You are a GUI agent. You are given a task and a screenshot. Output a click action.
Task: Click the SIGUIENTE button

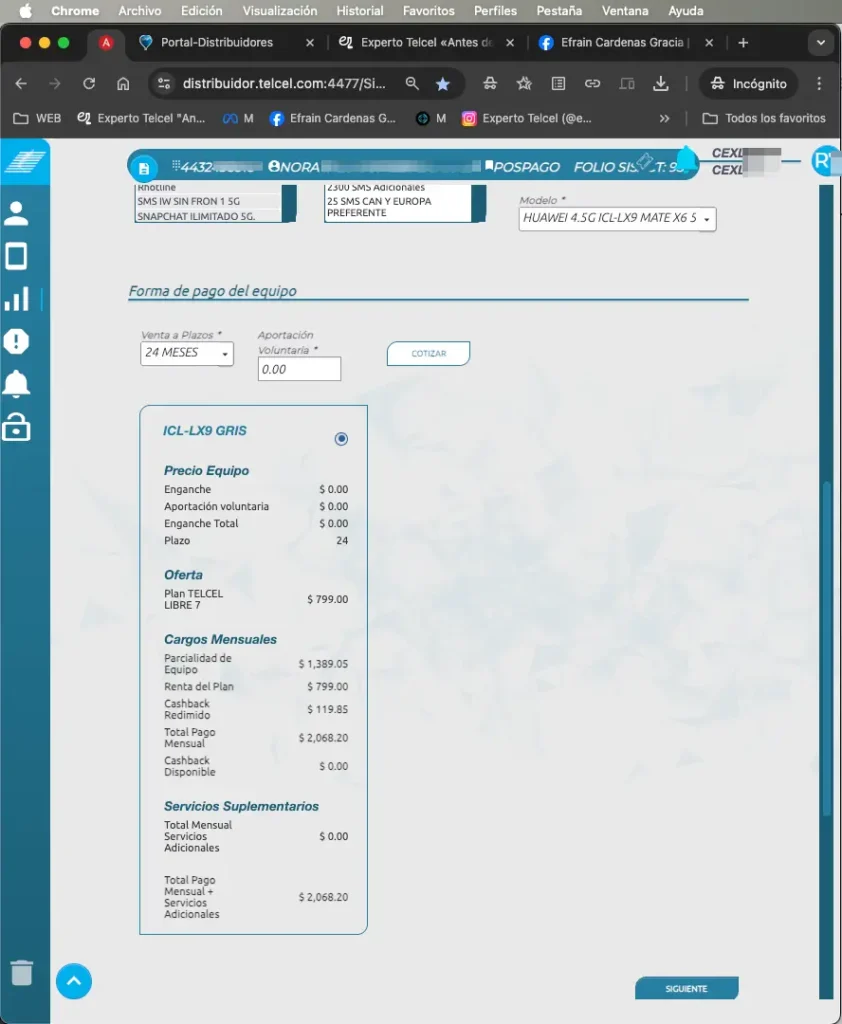(687, 988)
